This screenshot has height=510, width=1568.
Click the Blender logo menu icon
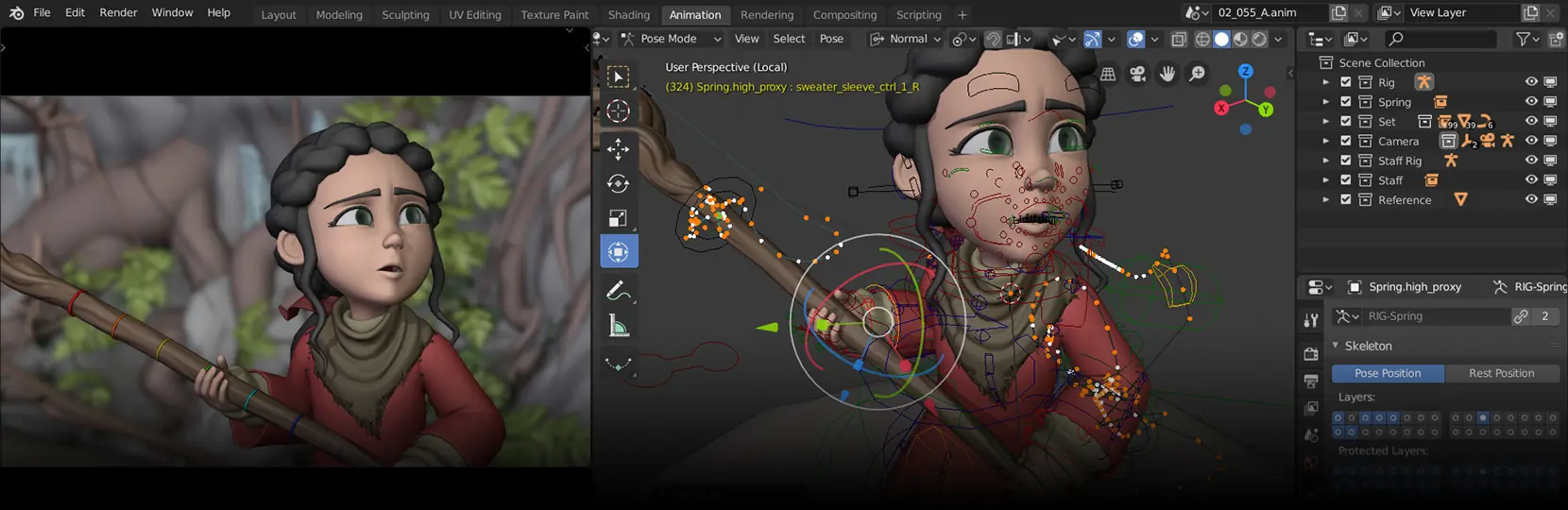(16, 12)
